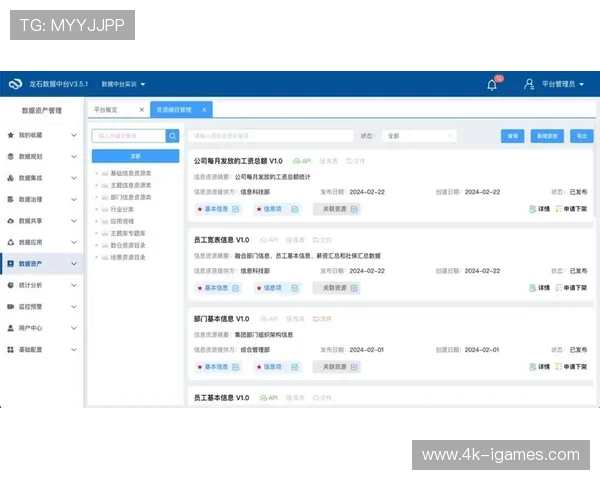Click the orange 文件 tag on 部门基本信息 card
Viewport: 600px width, 480px height.
(322, 319)
